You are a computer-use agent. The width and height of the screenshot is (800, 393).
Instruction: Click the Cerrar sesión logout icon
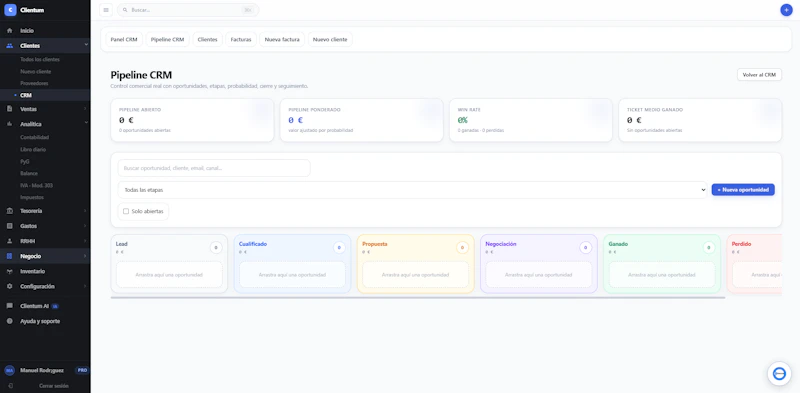click(x=11, y=386)
